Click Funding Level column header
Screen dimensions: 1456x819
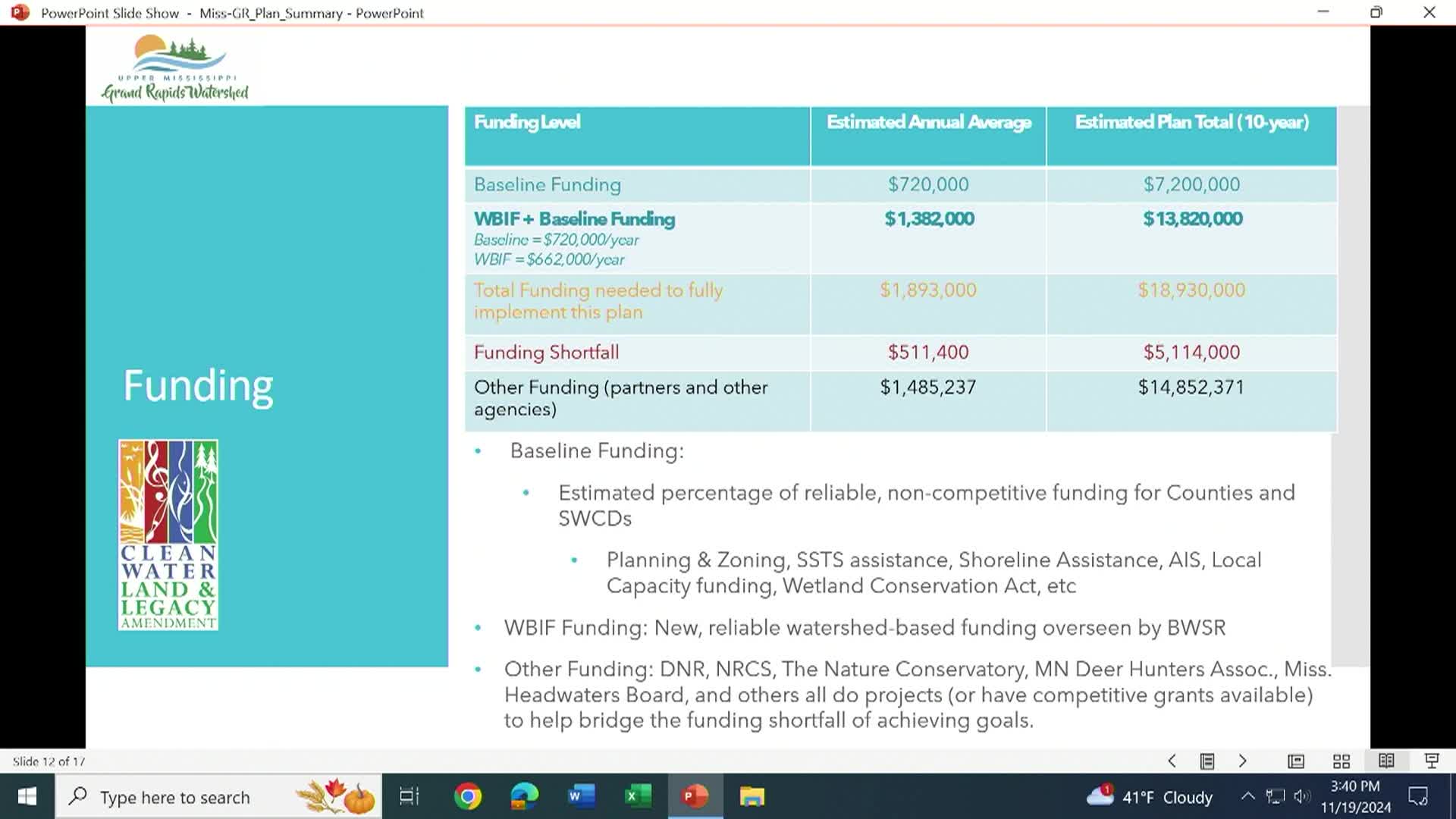pos(527,122)
